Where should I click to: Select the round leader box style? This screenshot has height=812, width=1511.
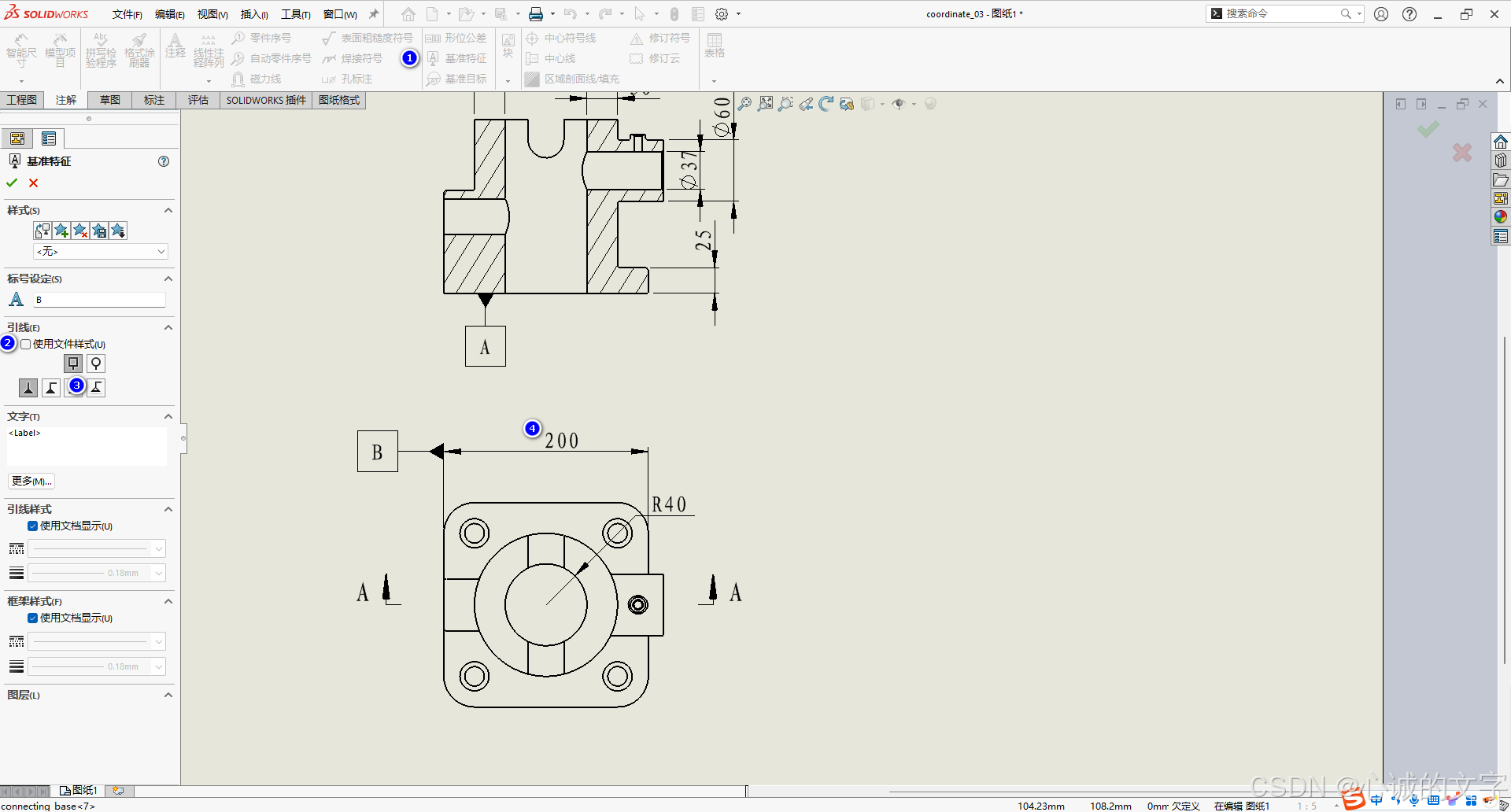(x=96, y=364)
